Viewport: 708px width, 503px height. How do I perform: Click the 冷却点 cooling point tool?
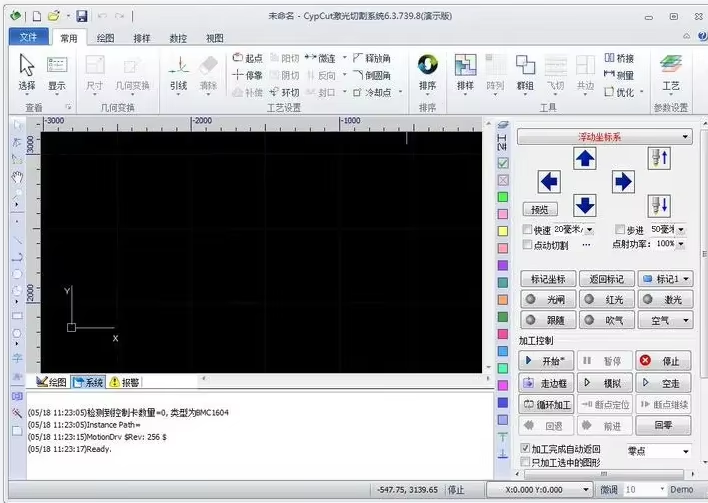coord(372,92)
